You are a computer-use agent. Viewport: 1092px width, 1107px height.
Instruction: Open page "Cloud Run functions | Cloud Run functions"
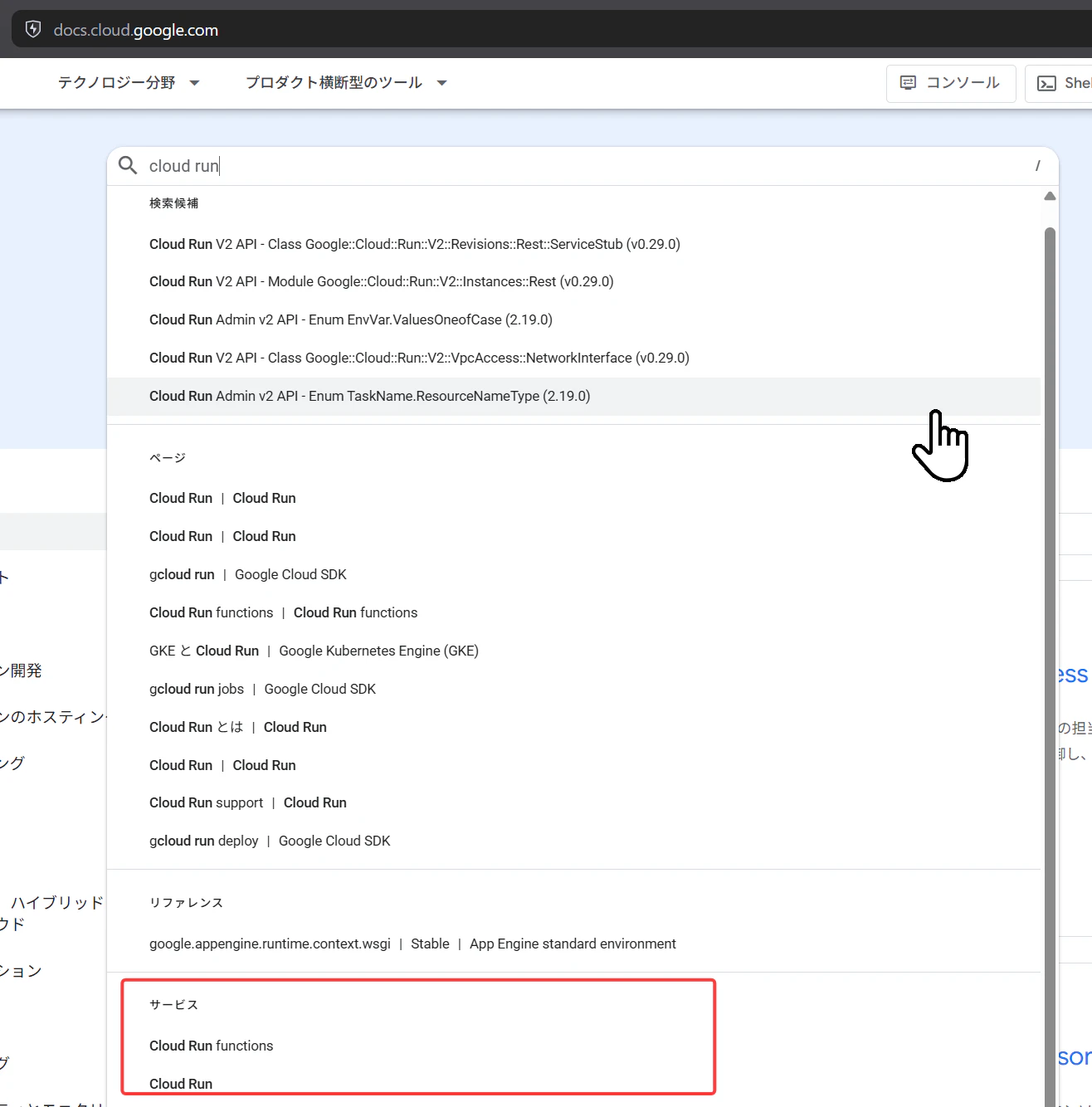(574, 612)
